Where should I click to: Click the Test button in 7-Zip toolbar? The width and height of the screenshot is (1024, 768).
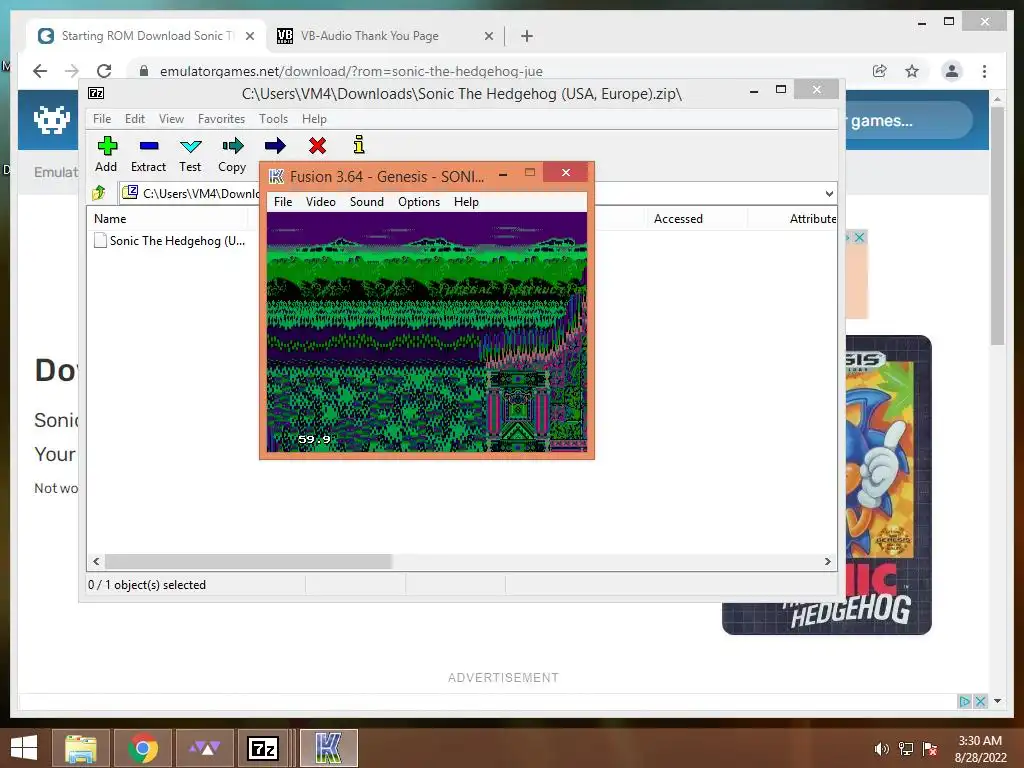(x=190, y=154)
